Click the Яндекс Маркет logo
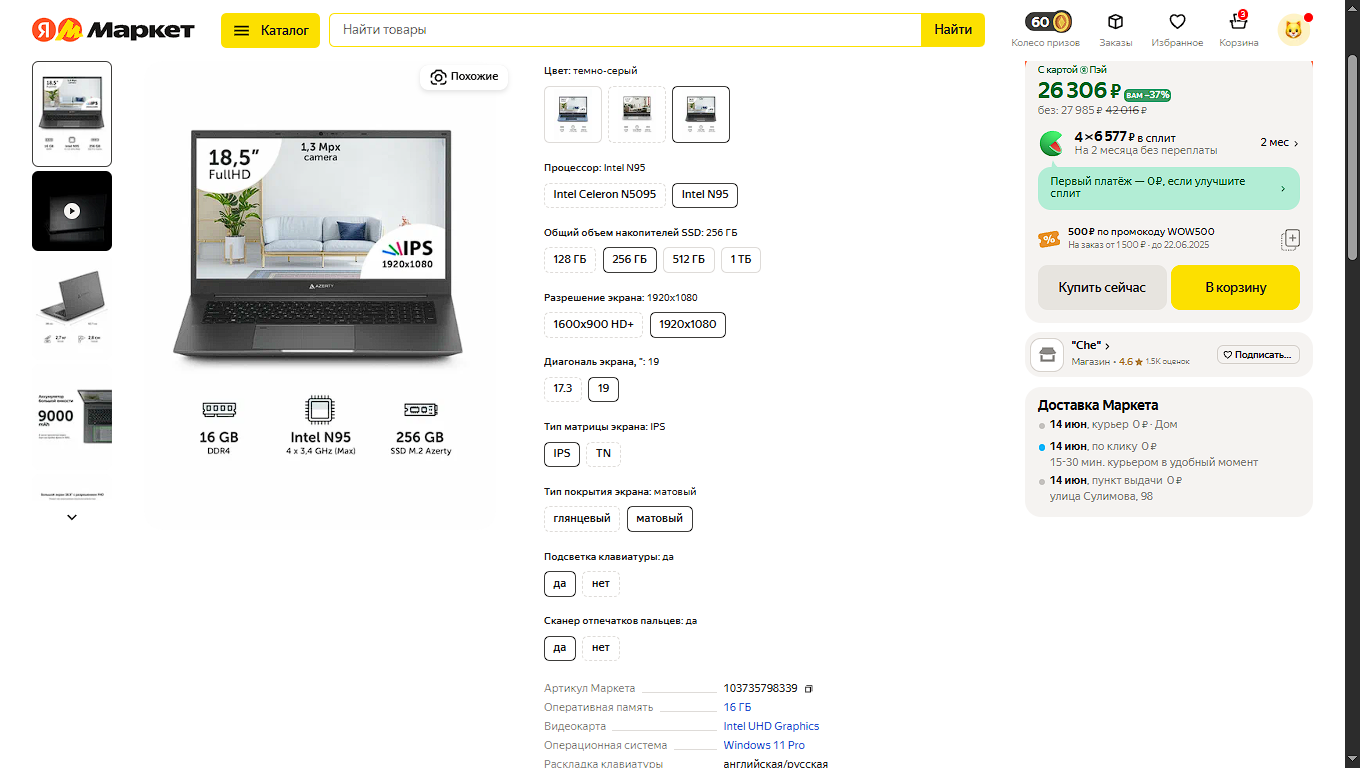This screenshot has height=768, width=1360. pyautogui.click(x=113, y=30)
